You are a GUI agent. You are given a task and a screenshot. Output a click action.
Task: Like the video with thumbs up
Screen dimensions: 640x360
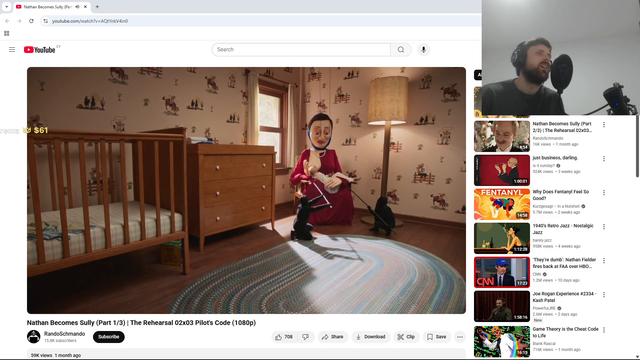[284, 337]
